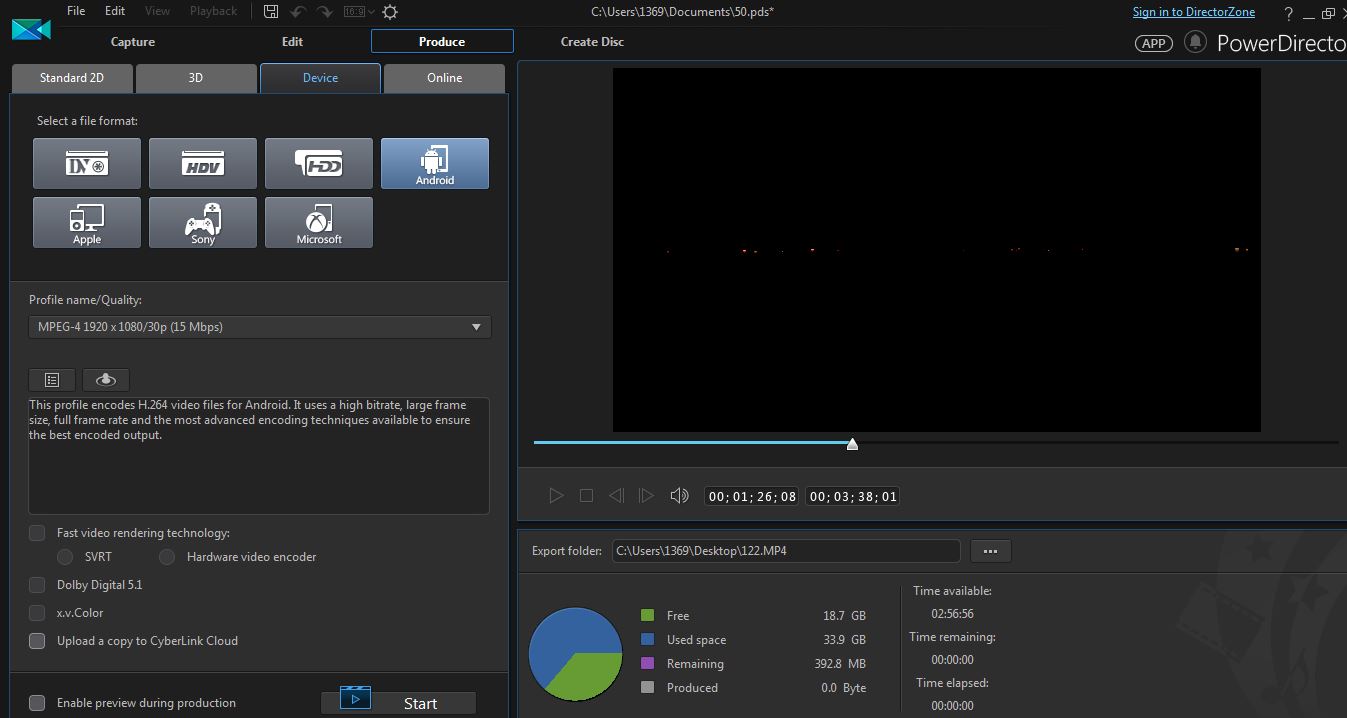Go to the Create Disc module
The image size is (1347, 718).
[x=592, y=42]
